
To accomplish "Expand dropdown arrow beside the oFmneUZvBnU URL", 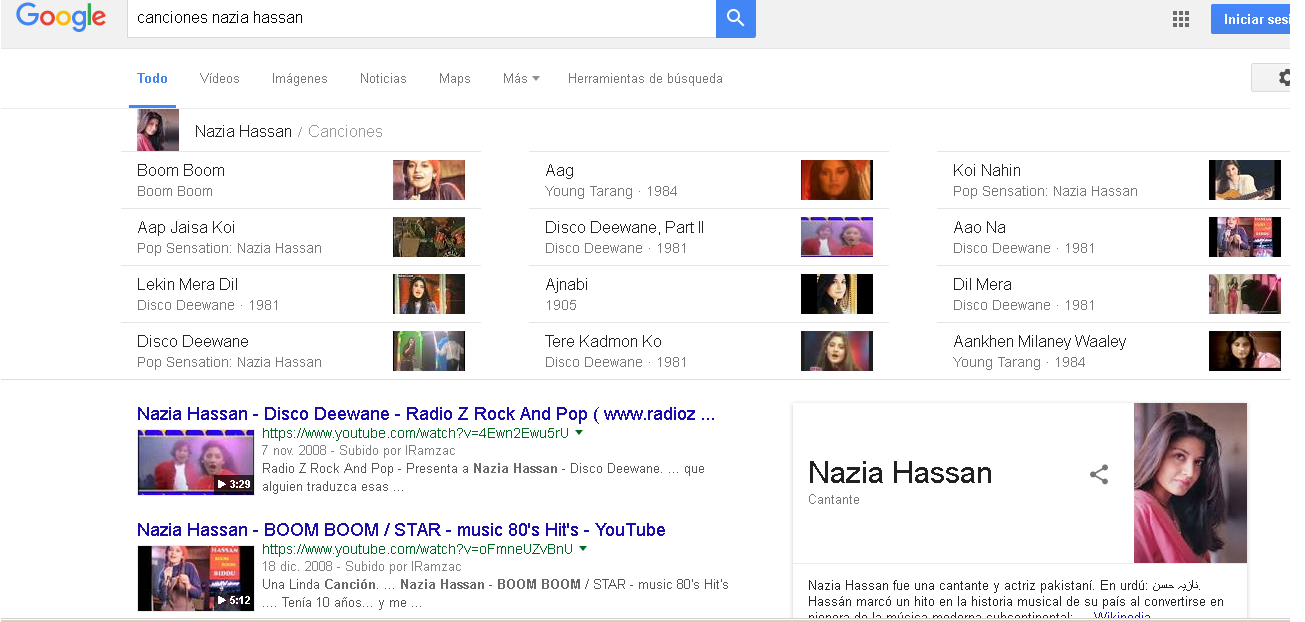I will (x=583, y=550).
